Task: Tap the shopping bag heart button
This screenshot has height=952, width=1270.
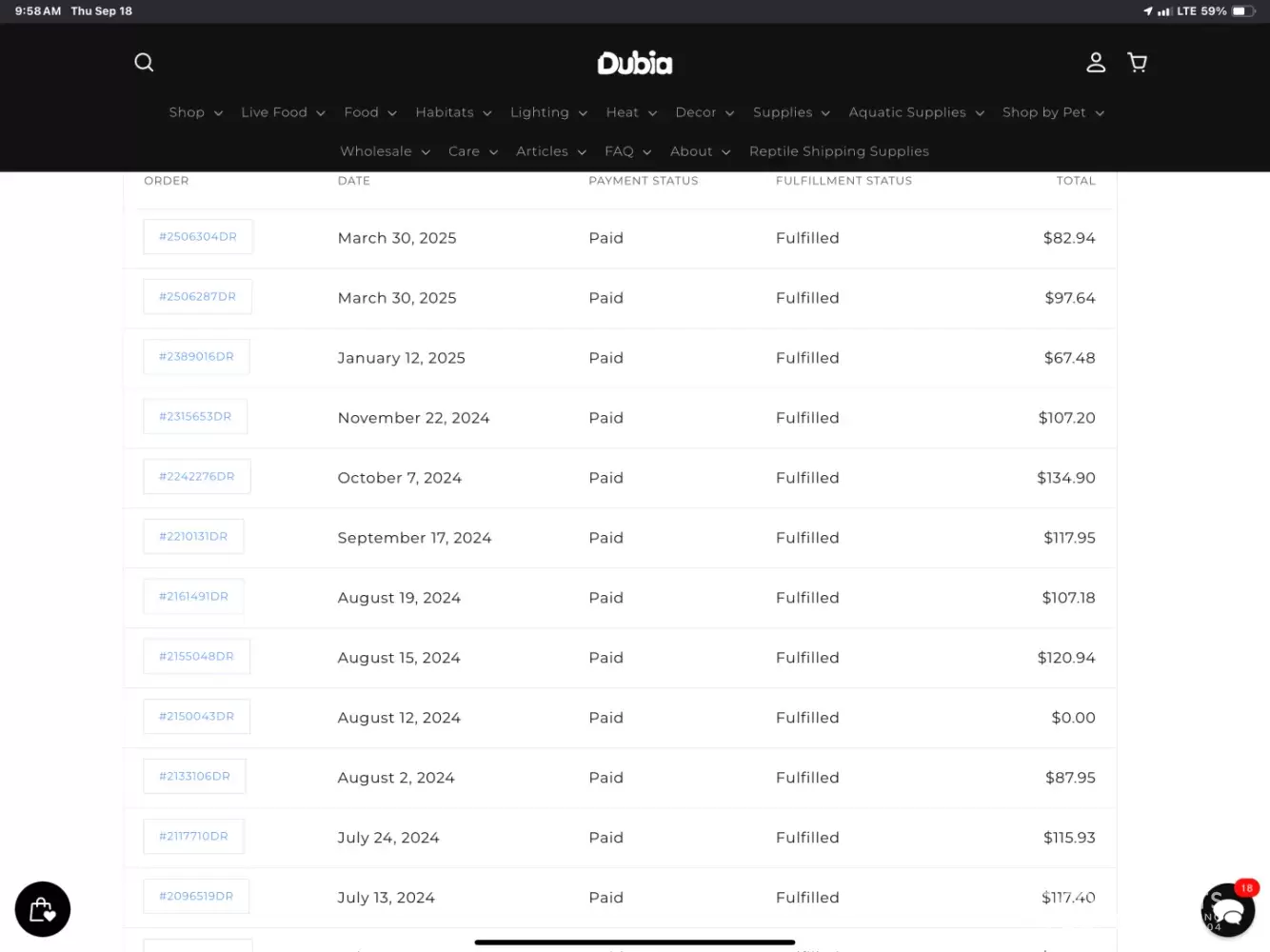Action: coord(43,909)
